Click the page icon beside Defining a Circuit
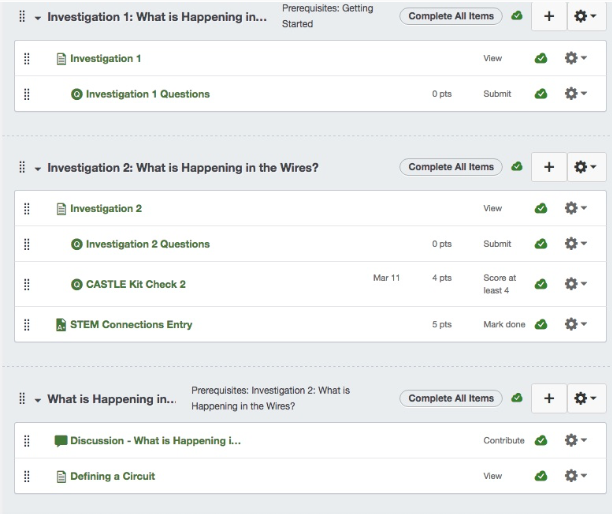 click(x=61, y=476)
